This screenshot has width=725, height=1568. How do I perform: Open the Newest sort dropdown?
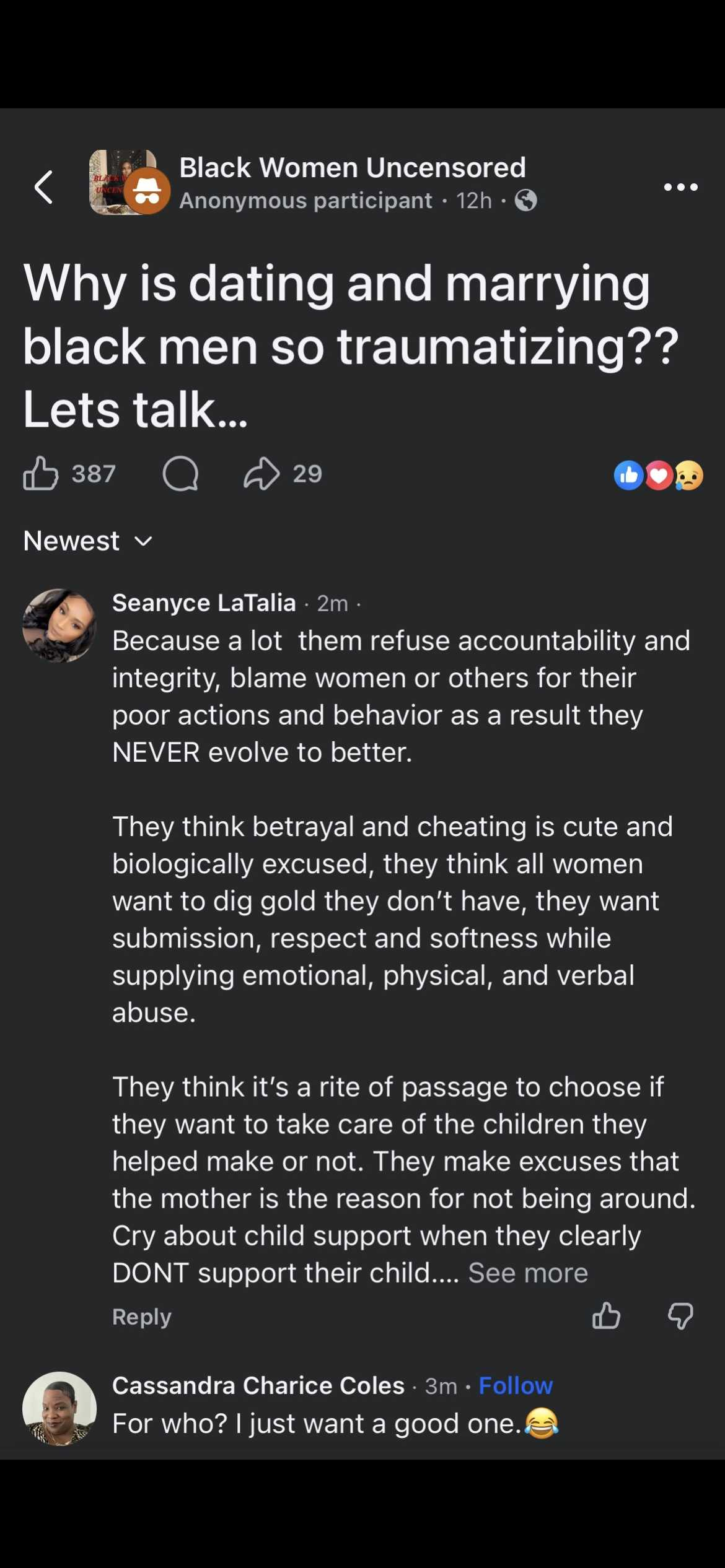tap(87, 541)
